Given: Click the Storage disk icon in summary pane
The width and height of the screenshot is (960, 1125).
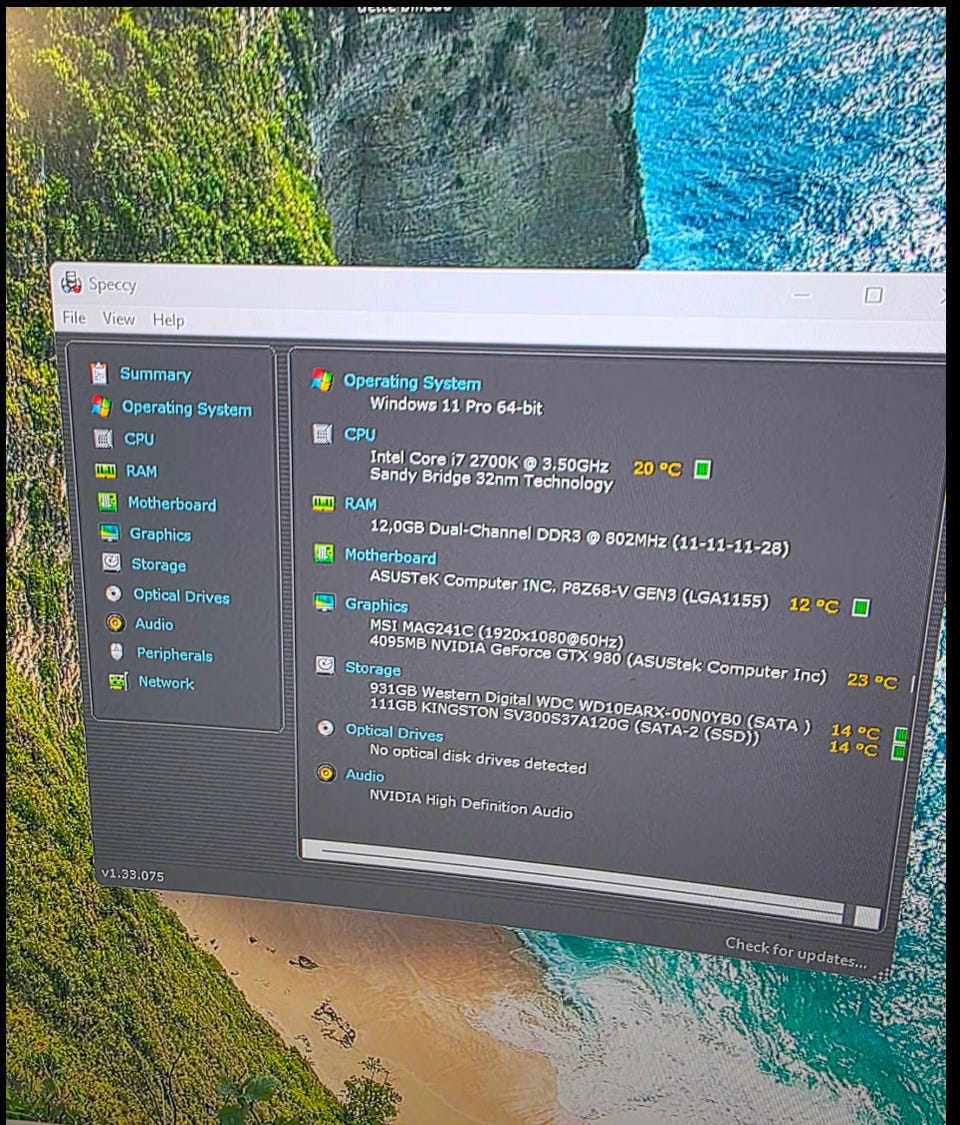Looking at the screenshot, I should 325,665.
